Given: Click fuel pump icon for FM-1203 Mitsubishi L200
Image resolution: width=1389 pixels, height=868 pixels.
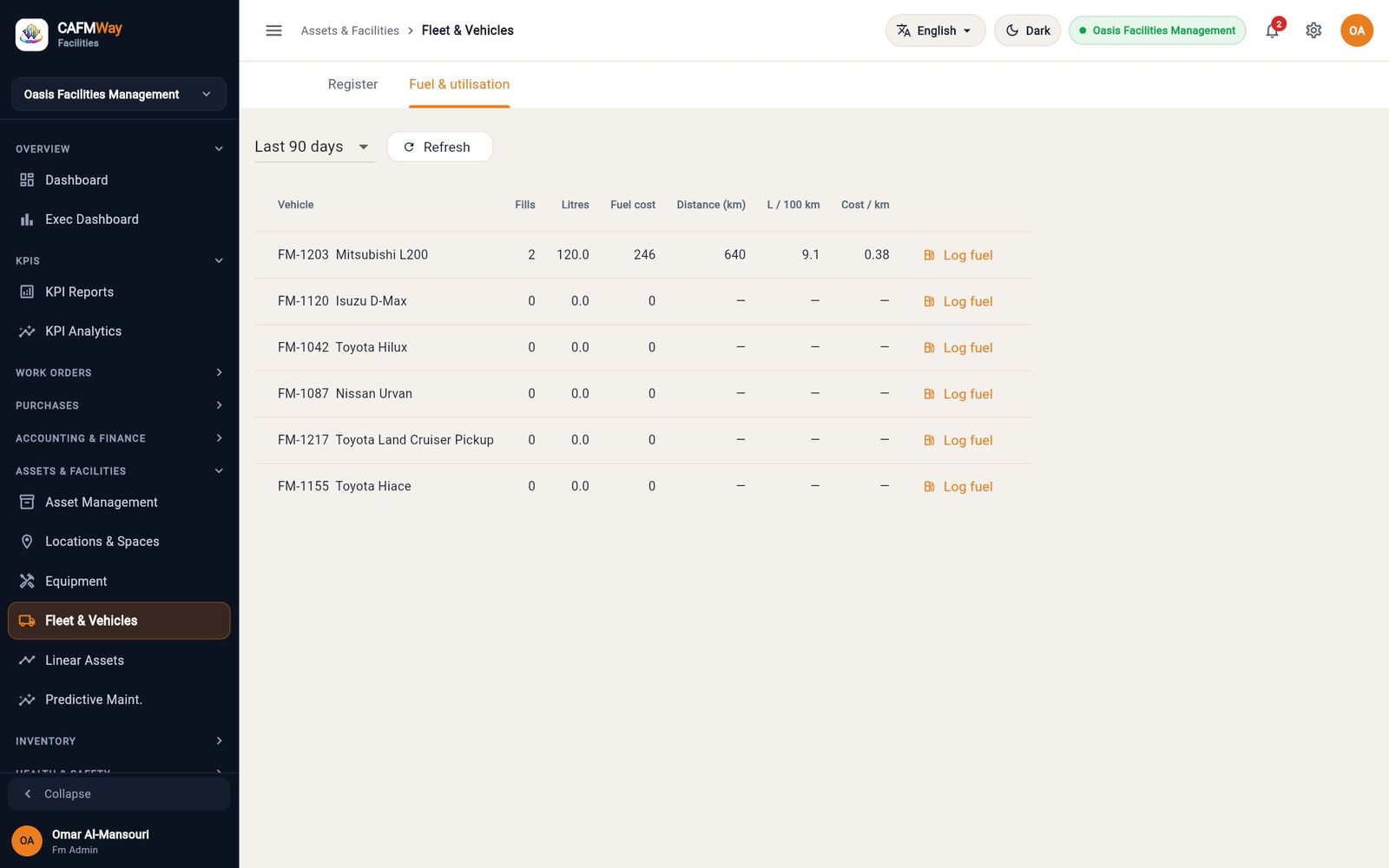Looking at the screenshot, I should click(929, 255).
